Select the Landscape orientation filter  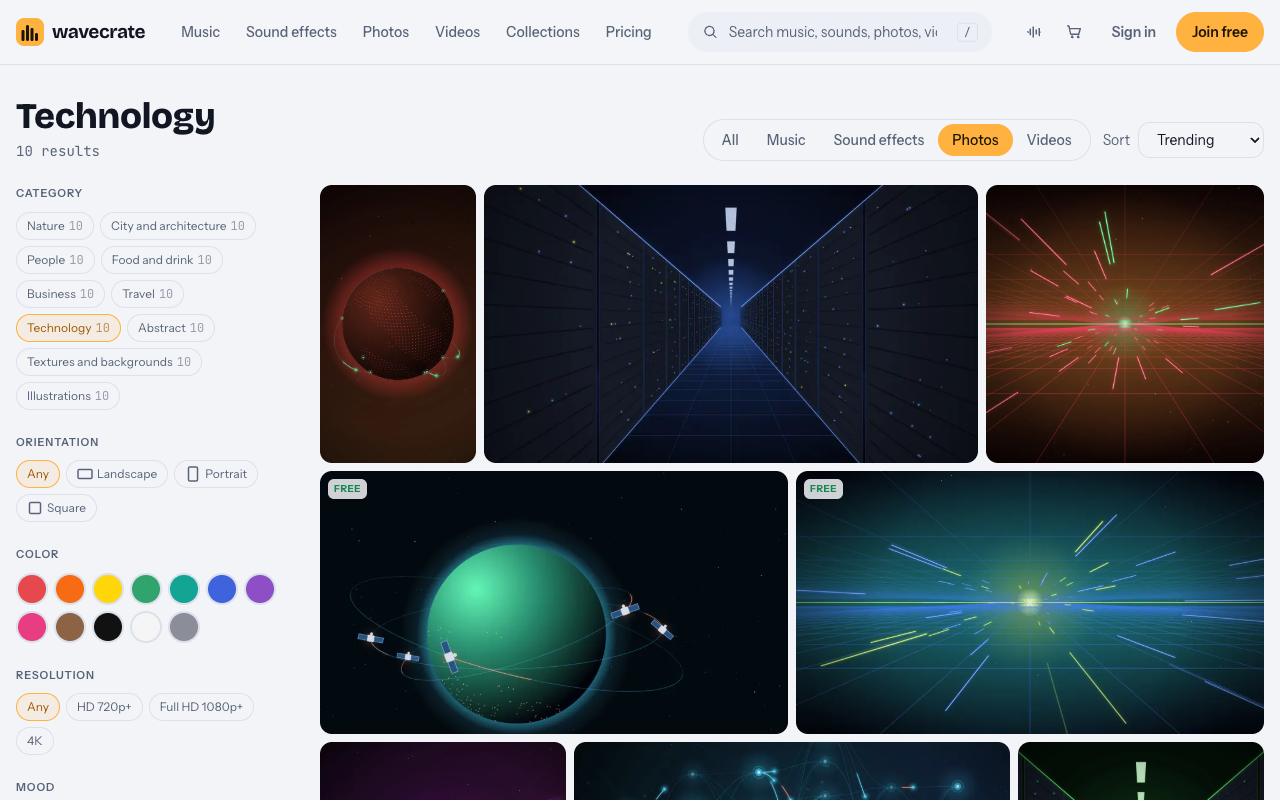point(117,474)
